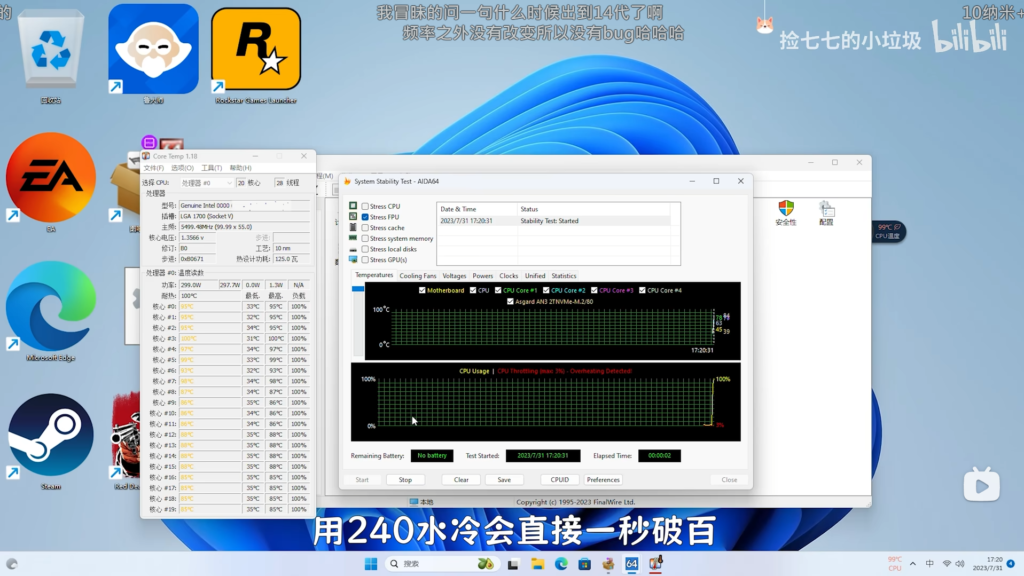This screenshot has width=1024, height=576.
Task: Click the GPU monitor icon beside Stress GPU(s)
Action: pyautogui.click(x=353, y=259)
